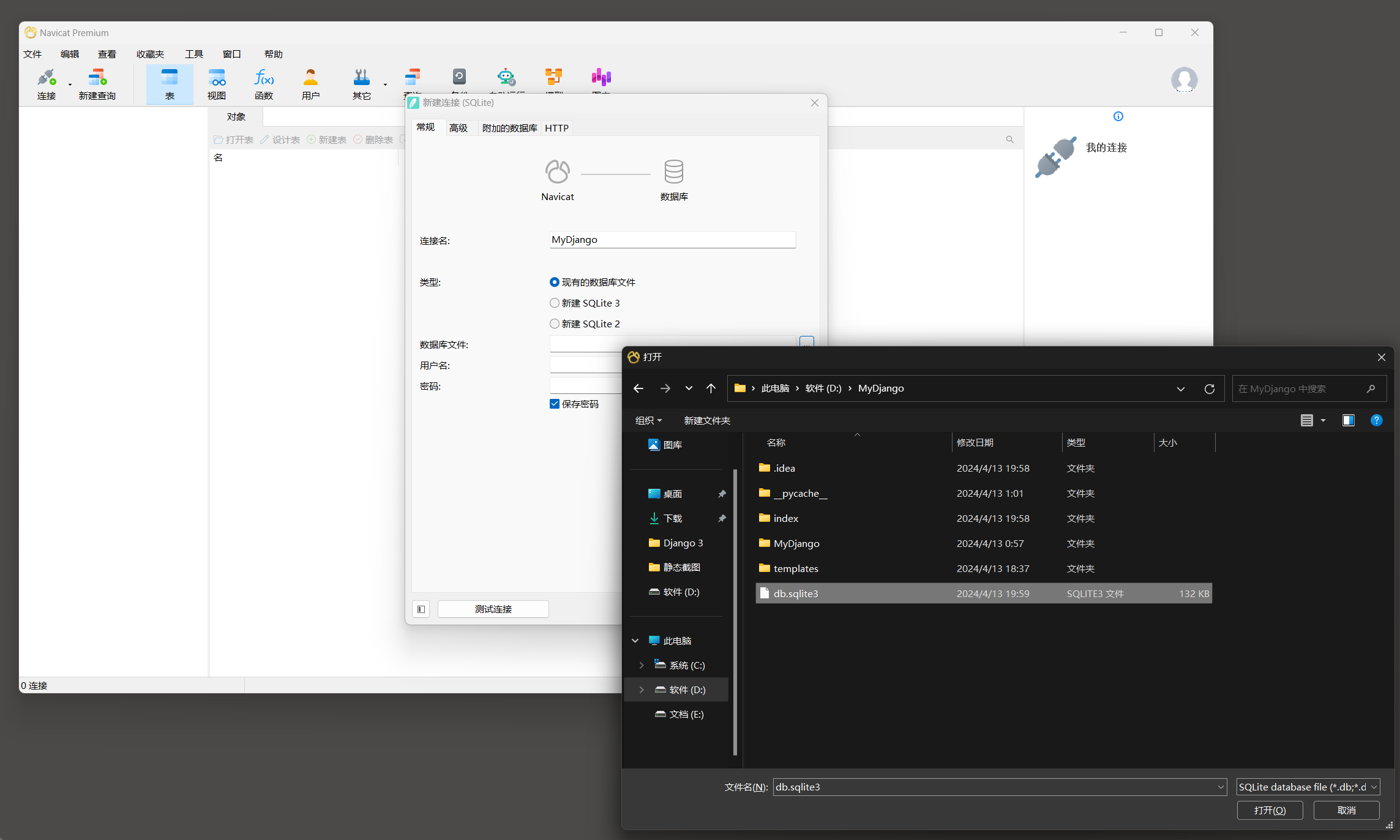Open the 收藏夹 menu
Viewport: 1400px width, 840px height.
pos(150,54)
